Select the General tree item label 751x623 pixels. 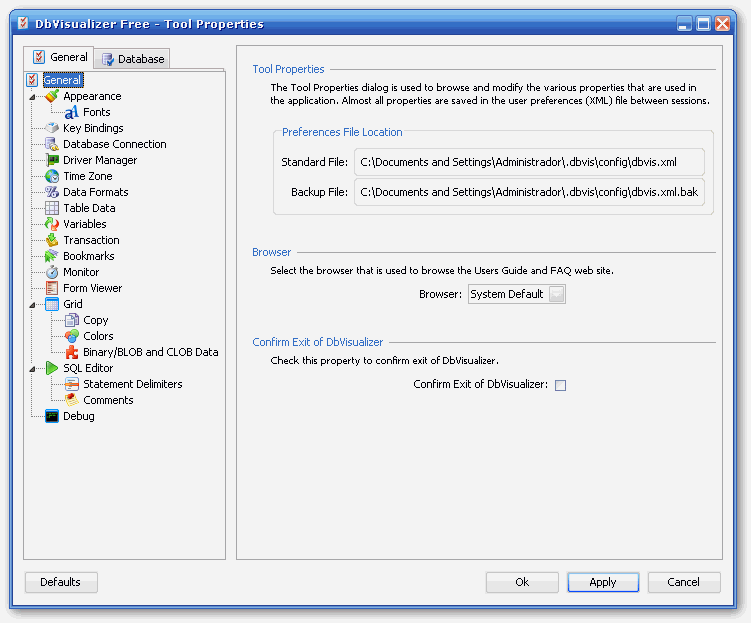click(63, 80)
